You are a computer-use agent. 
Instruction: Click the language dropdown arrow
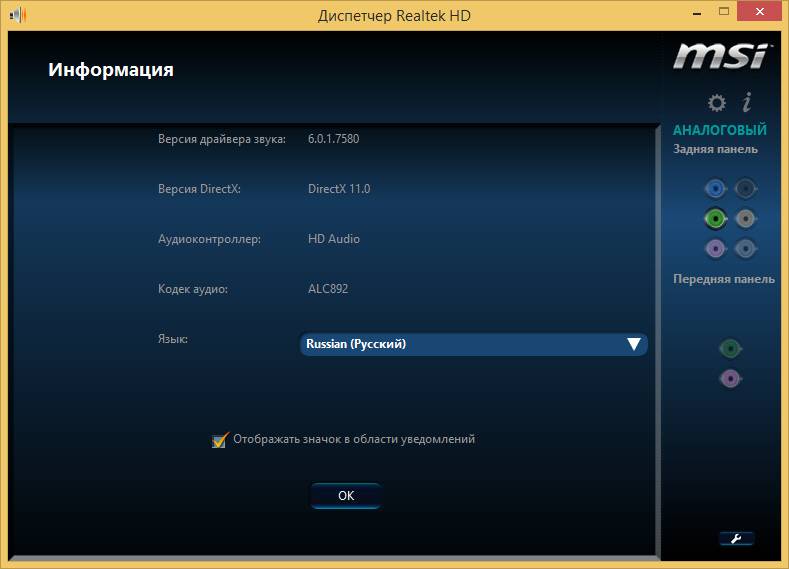634,344
